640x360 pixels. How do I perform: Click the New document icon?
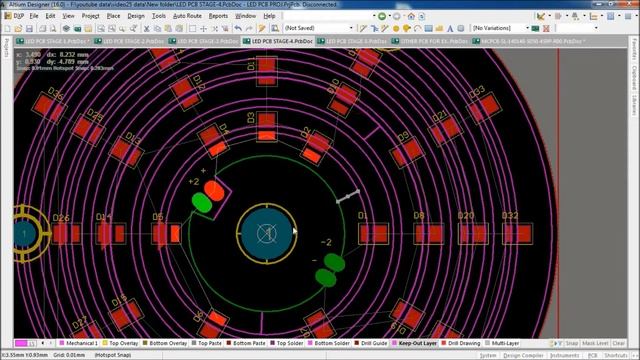[x=7, y=29]
